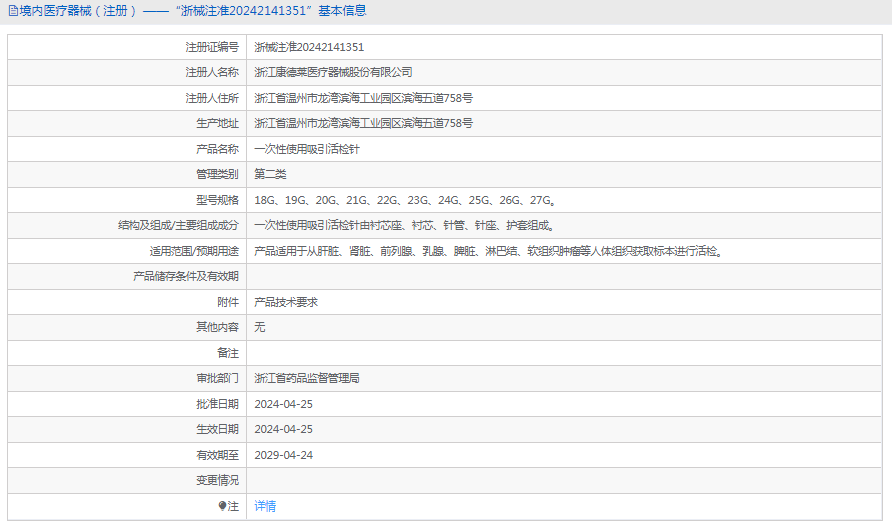Select management class 第二类
The width and height of the screenshot is (892, 523).
[270, 174]
